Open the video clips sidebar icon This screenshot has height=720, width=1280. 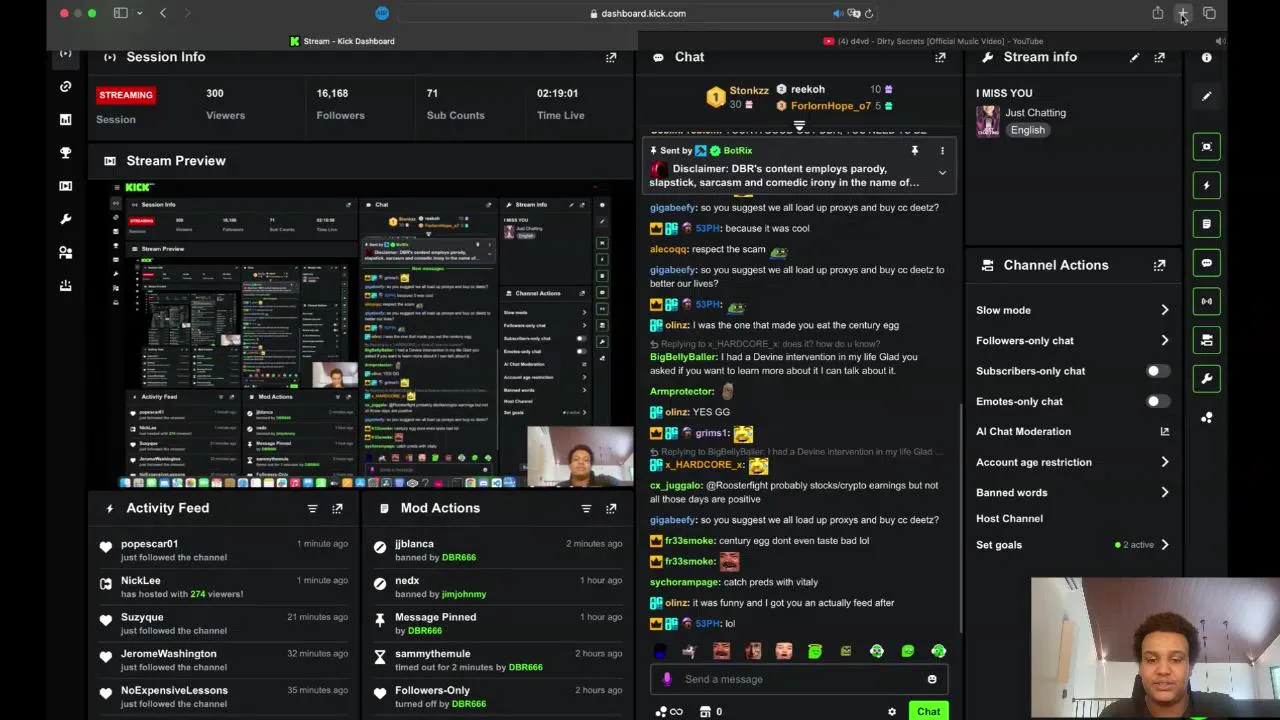tap(65, 186)
